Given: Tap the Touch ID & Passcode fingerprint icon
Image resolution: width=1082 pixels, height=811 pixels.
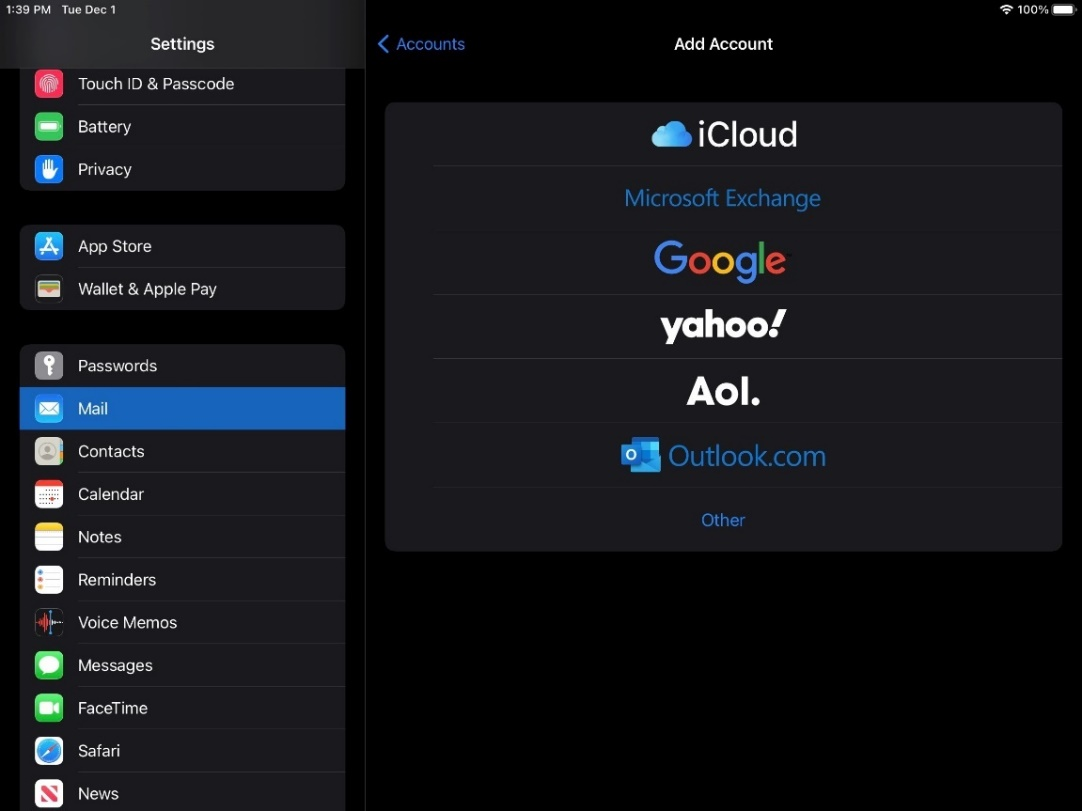Looking at the screenshot, I should tap(49, 84).
